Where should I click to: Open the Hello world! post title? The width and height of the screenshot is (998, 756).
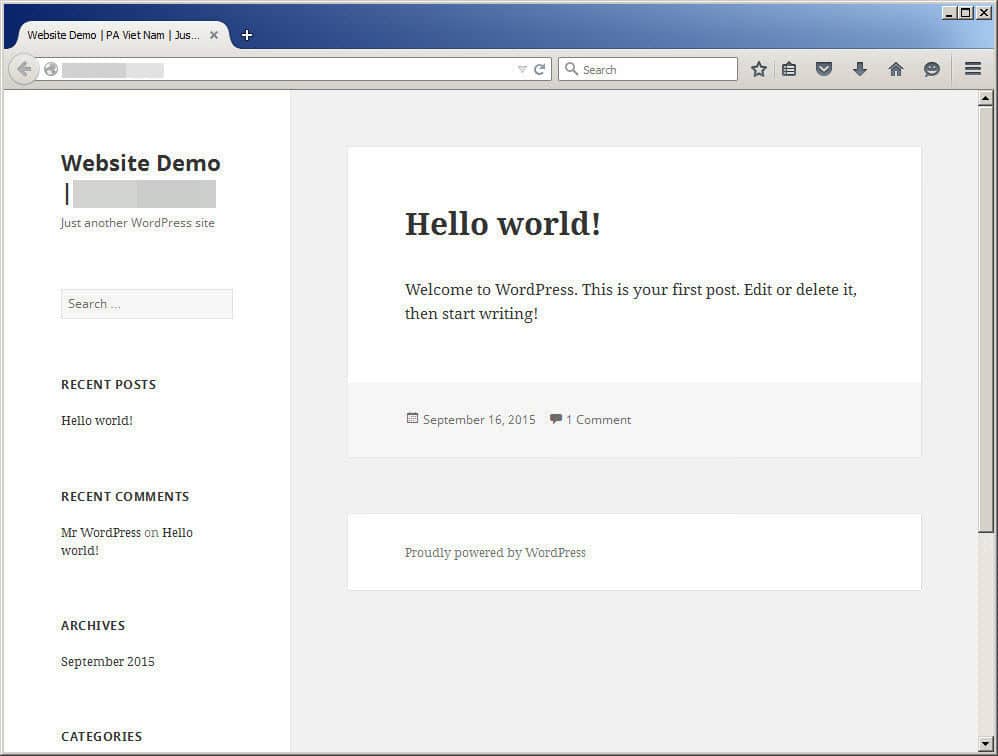point(502,224)
